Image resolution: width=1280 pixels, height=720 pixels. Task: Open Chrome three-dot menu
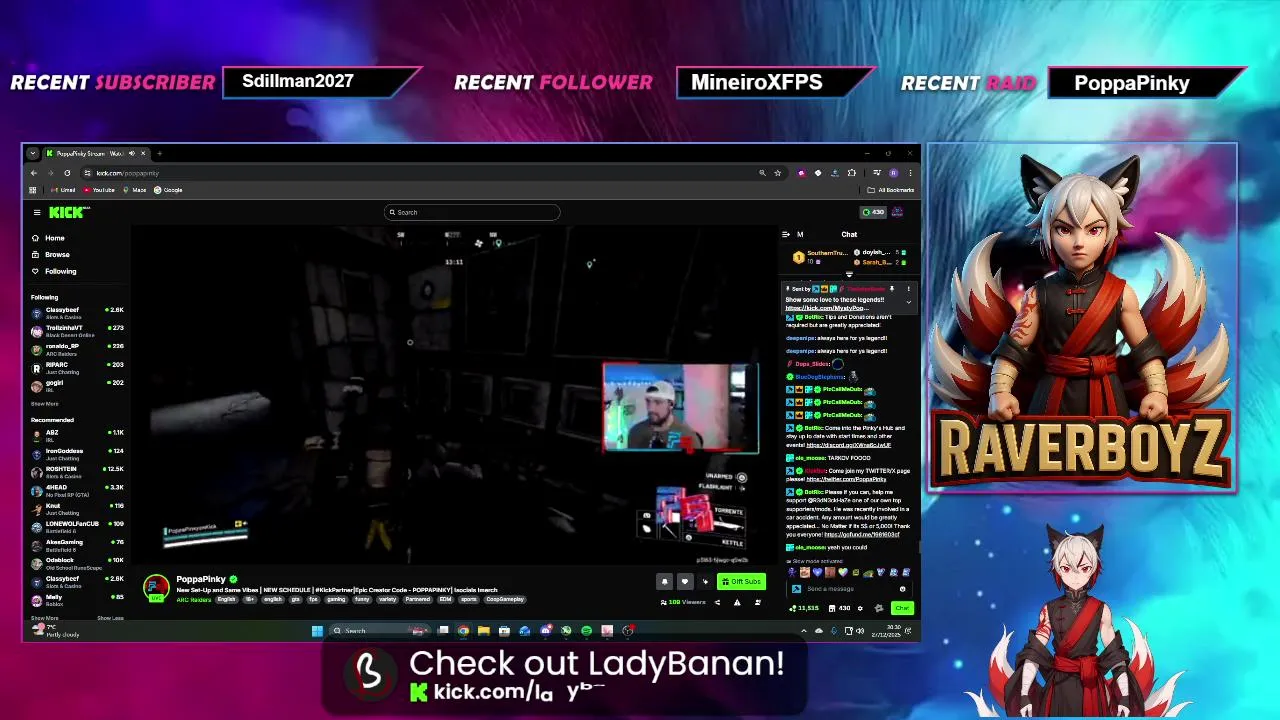[x=910, y=172]
